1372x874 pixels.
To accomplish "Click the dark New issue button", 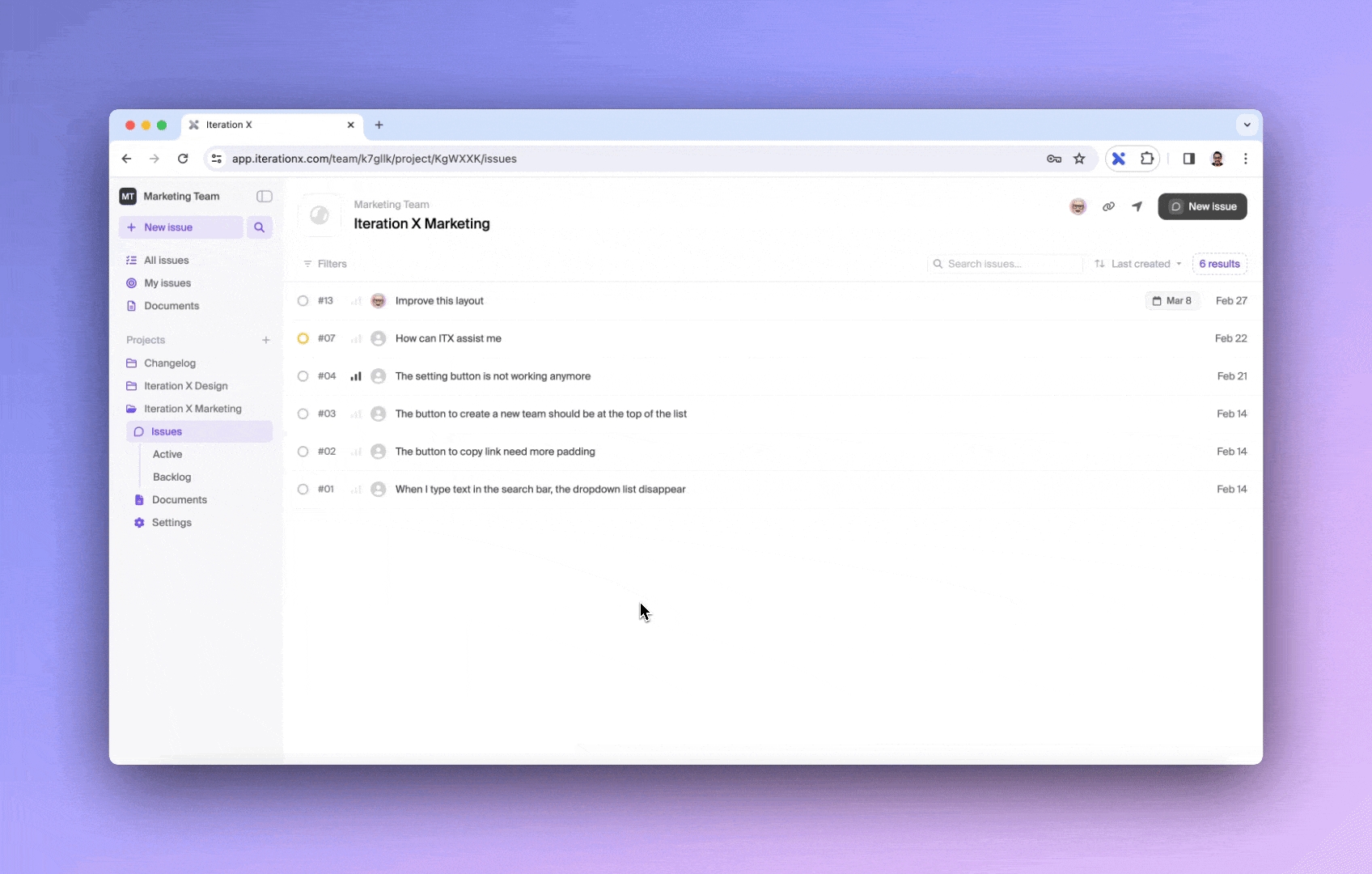I will coord(1202,206).
